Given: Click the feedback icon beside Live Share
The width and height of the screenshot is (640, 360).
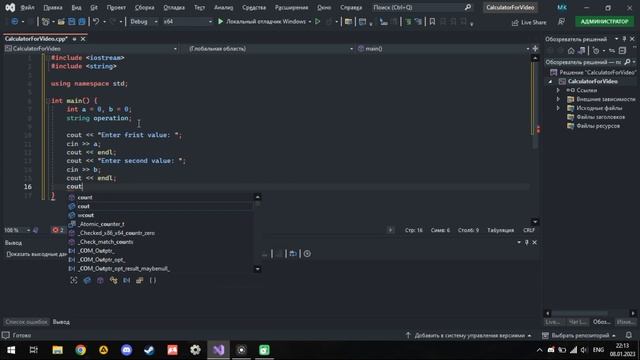Looking at the screenshot, I should 562,22.
